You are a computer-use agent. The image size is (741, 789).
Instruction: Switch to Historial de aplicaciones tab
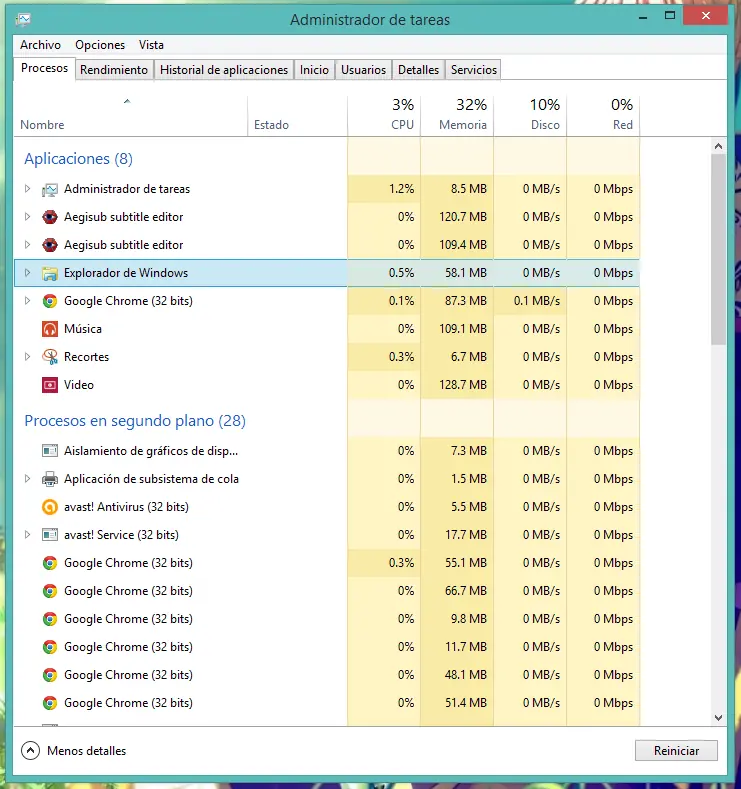coord(224,70)
